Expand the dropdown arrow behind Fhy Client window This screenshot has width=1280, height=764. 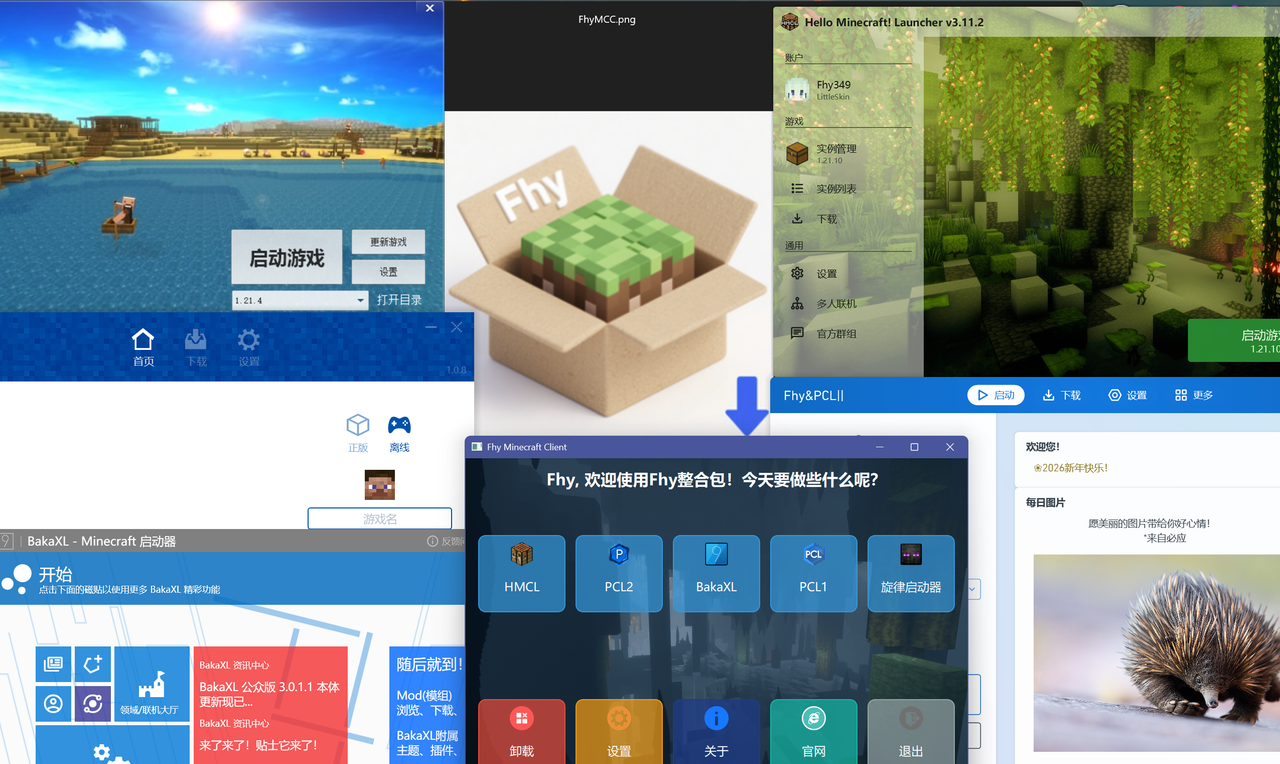tap(973, 589)
